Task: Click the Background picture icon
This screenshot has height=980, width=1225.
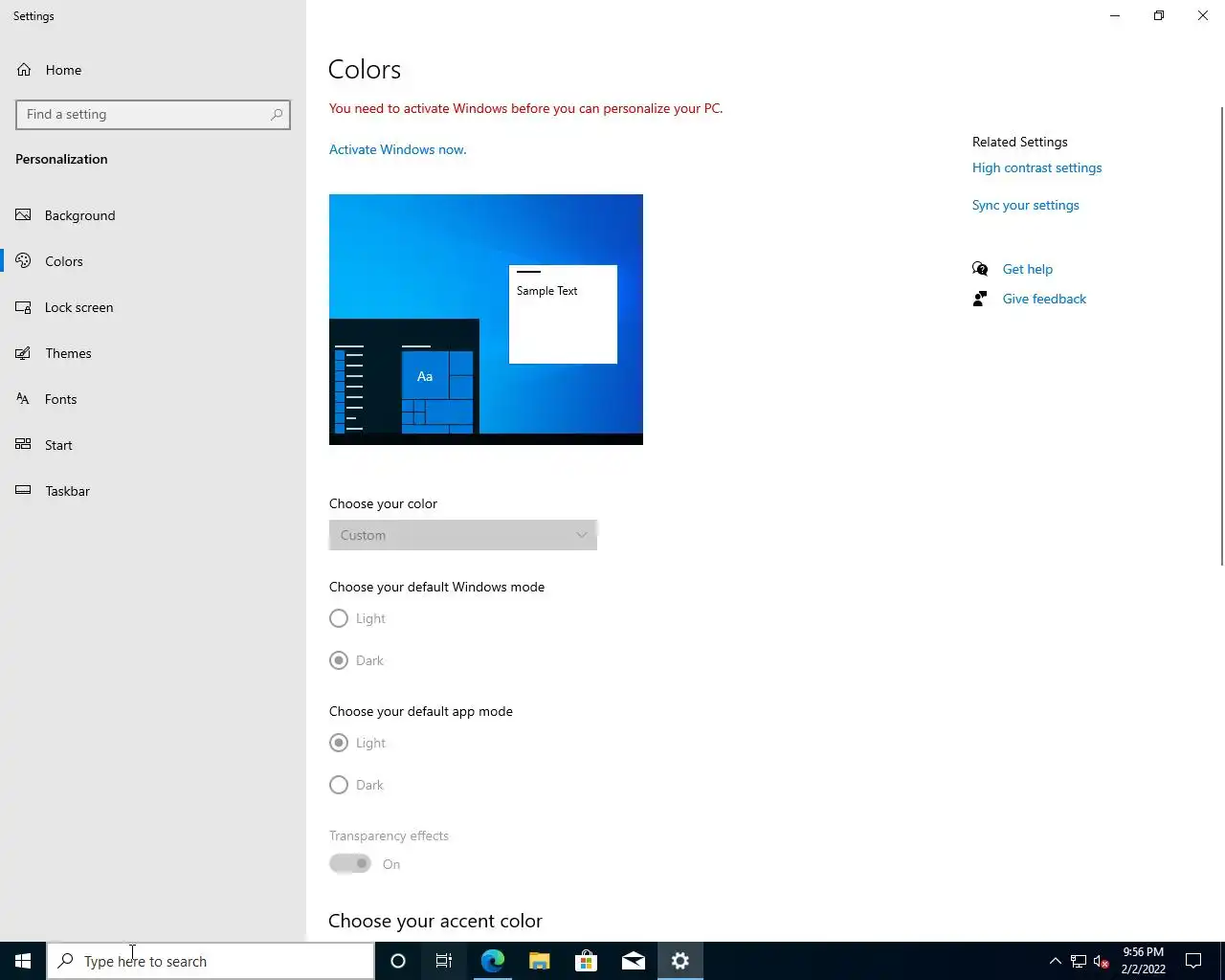Action: pyautogui.click(x=24, y=215)
